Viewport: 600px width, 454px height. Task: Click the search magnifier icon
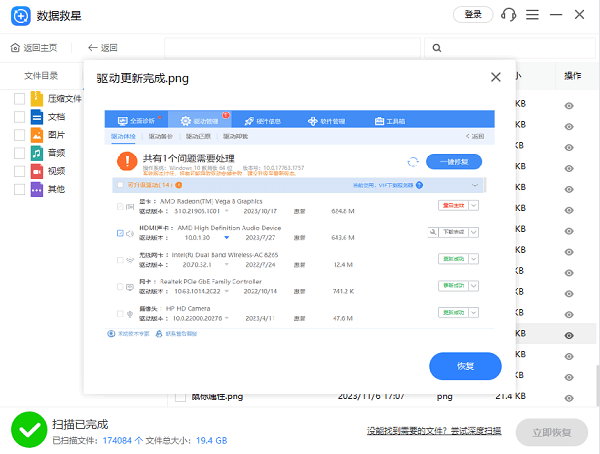coord(436,48)
